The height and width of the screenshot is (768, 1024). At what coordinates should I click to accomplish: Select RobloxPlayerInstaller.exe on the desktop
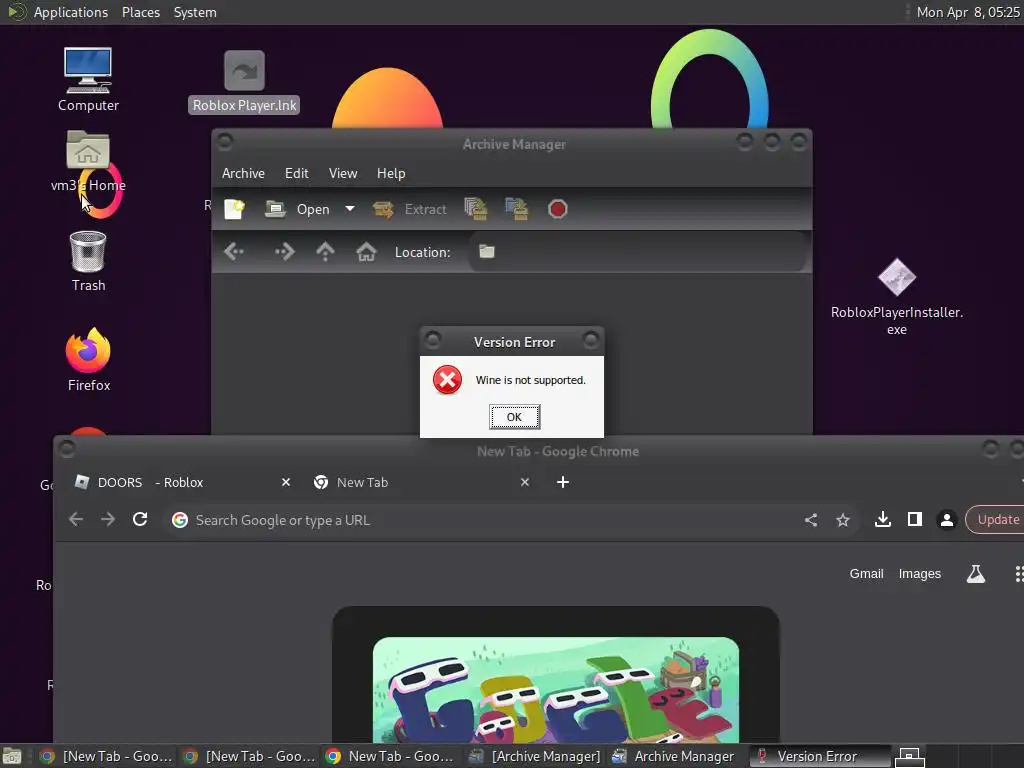coord(897,297)
